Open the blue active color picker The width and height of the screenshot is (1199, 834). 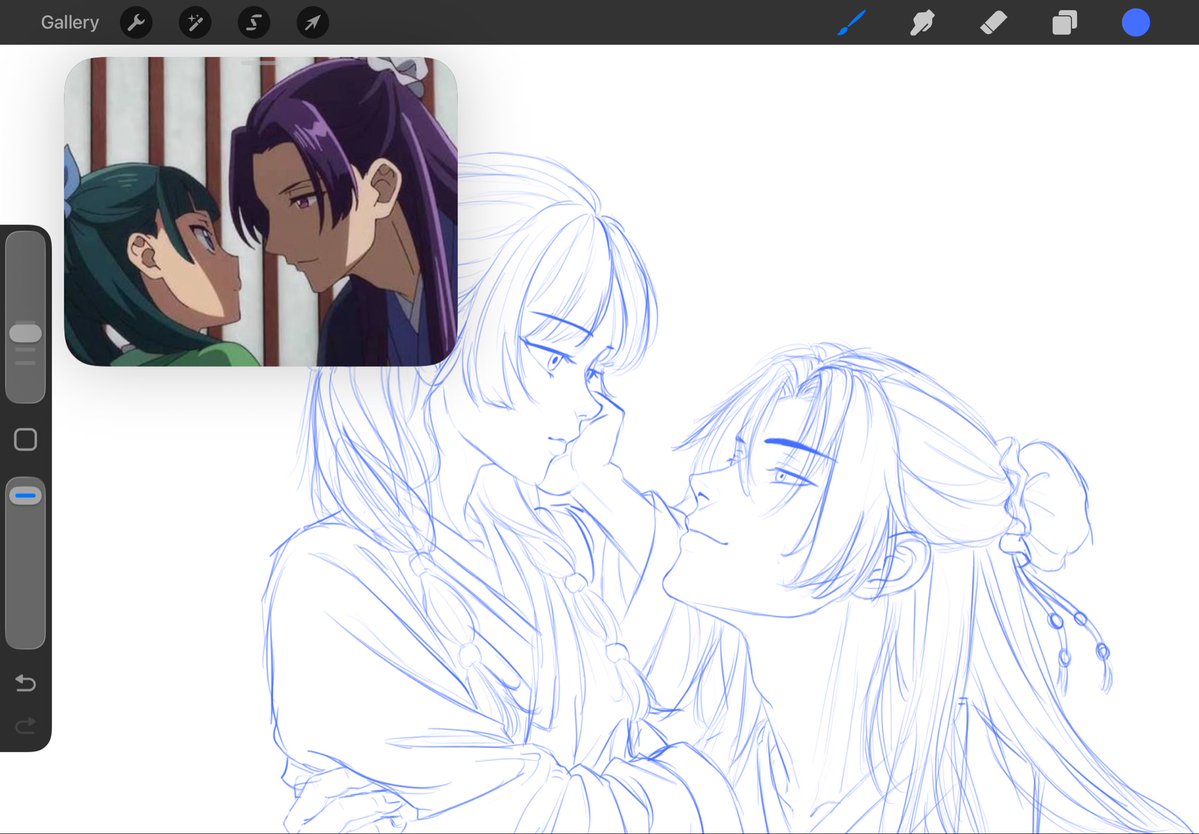[1136, 22]
